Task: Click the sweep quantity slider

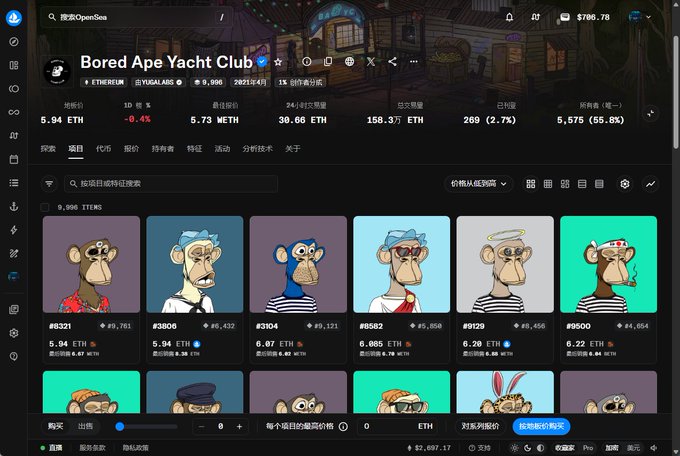Action: click(x=147, y=426)
